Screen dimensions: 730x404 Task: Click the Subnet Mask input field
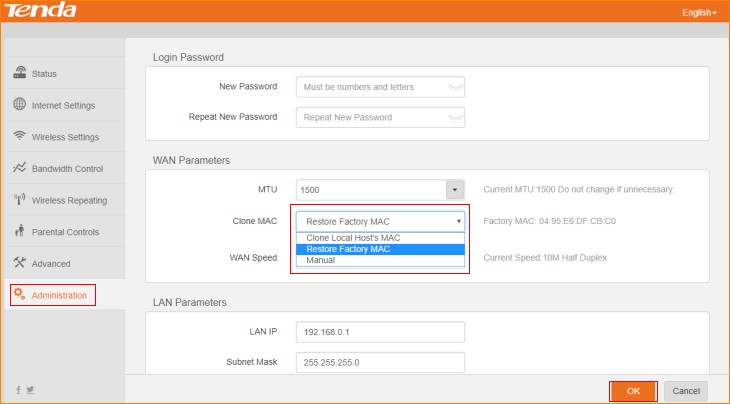tap(381, 363)
